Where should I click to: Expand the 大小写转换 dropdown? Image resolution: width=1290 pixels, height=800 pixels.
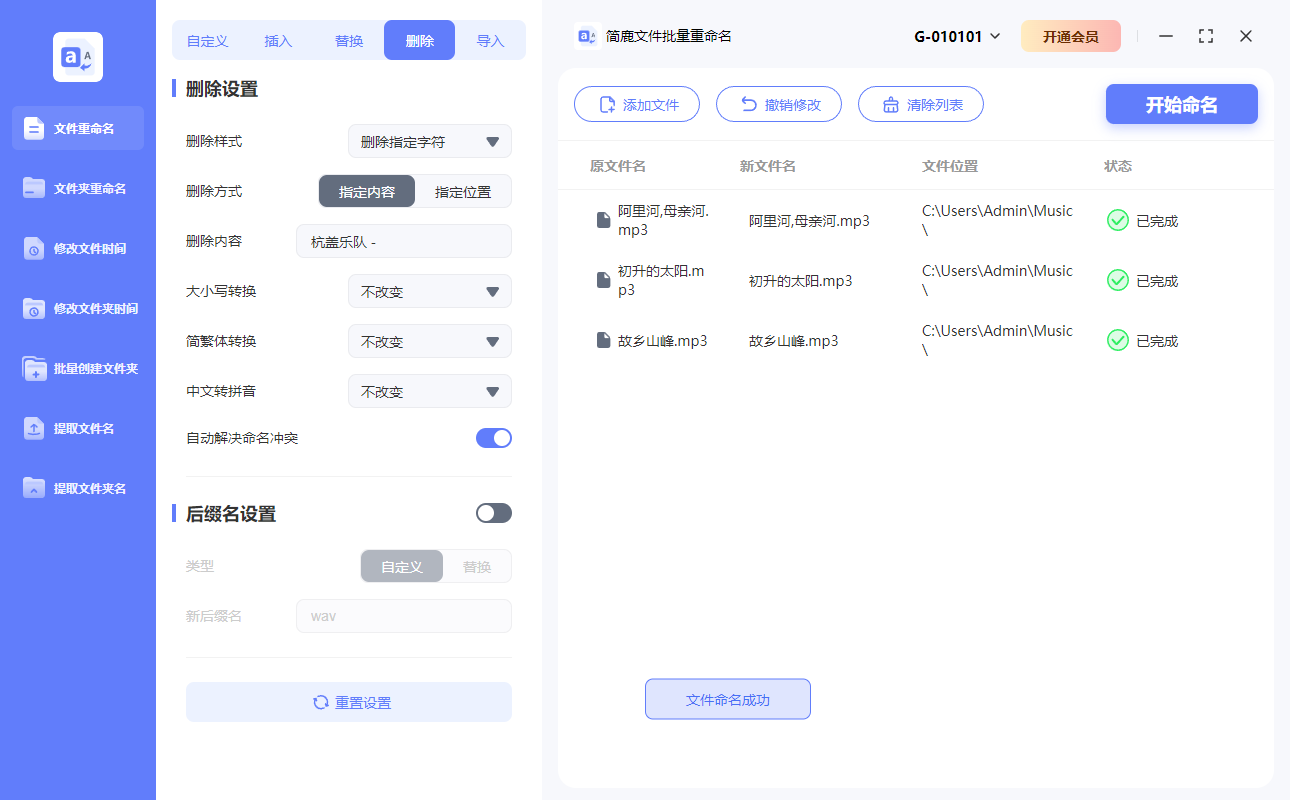[429, 291]
